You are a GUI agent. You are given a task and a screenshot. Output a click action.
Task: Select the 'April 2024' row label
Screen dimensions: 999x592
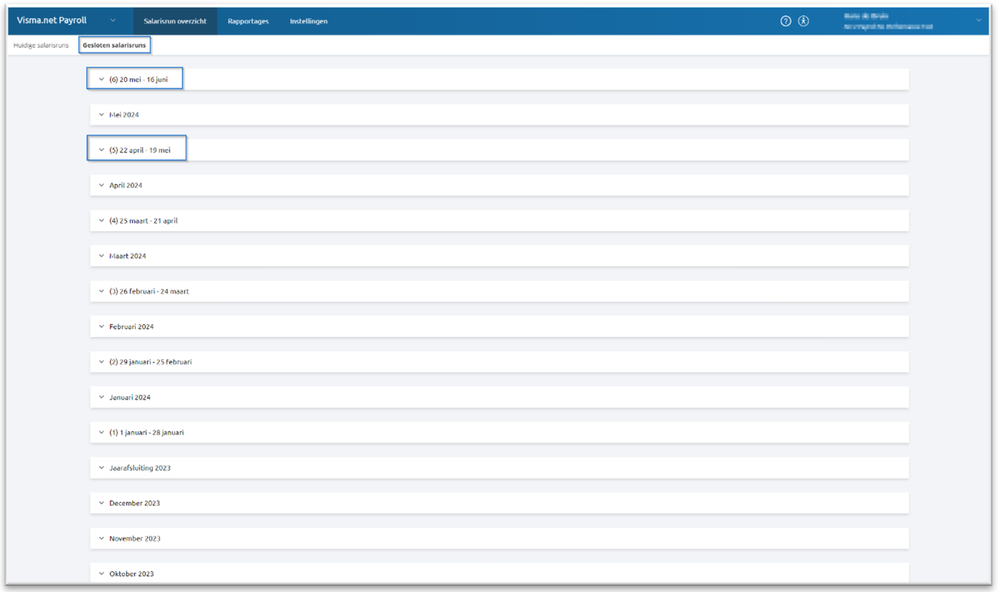pyautogui.click(x=126, y=185)
